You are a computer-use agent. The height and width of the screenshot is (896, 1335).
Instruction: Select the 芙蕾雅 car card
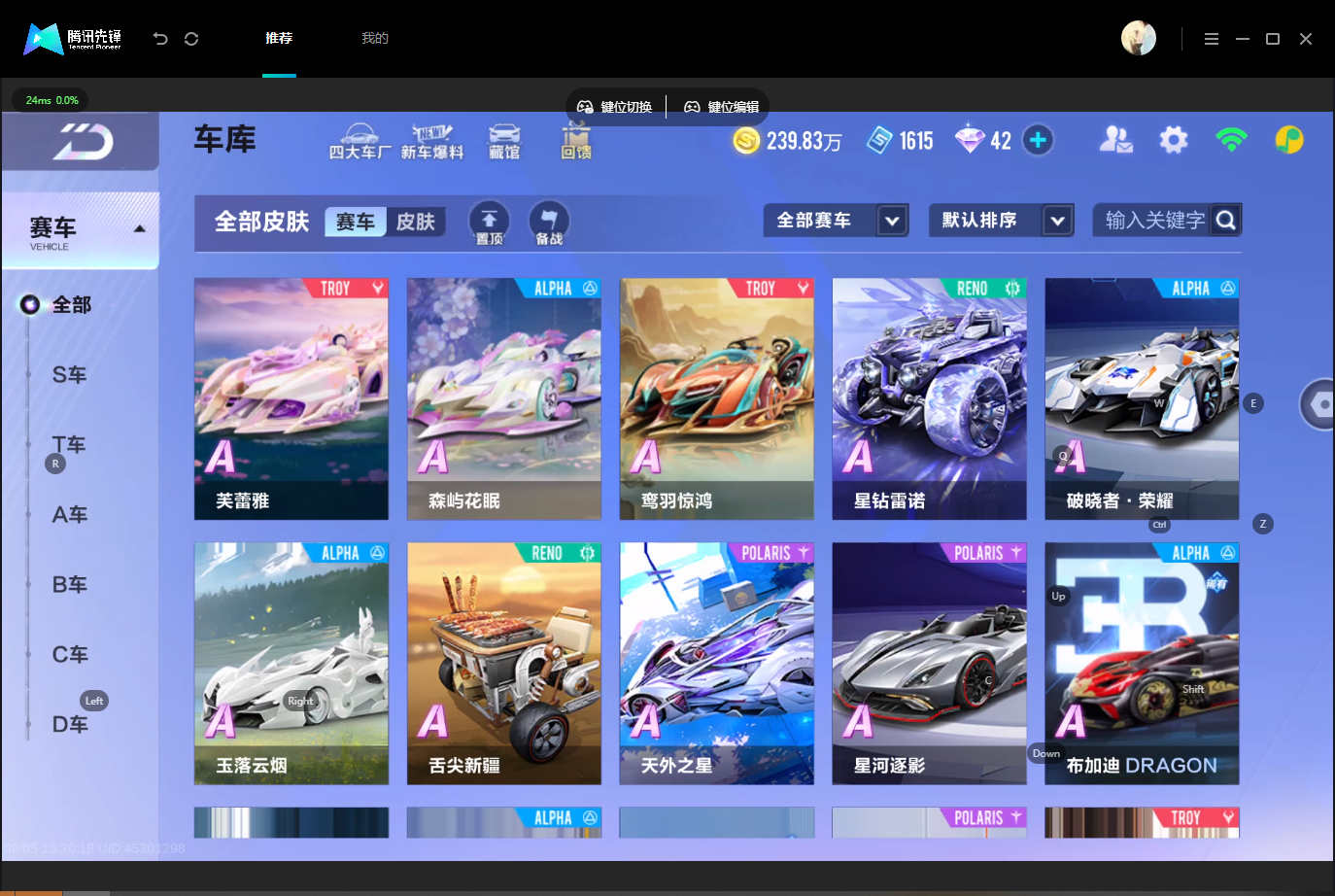(x=291, y=399)
